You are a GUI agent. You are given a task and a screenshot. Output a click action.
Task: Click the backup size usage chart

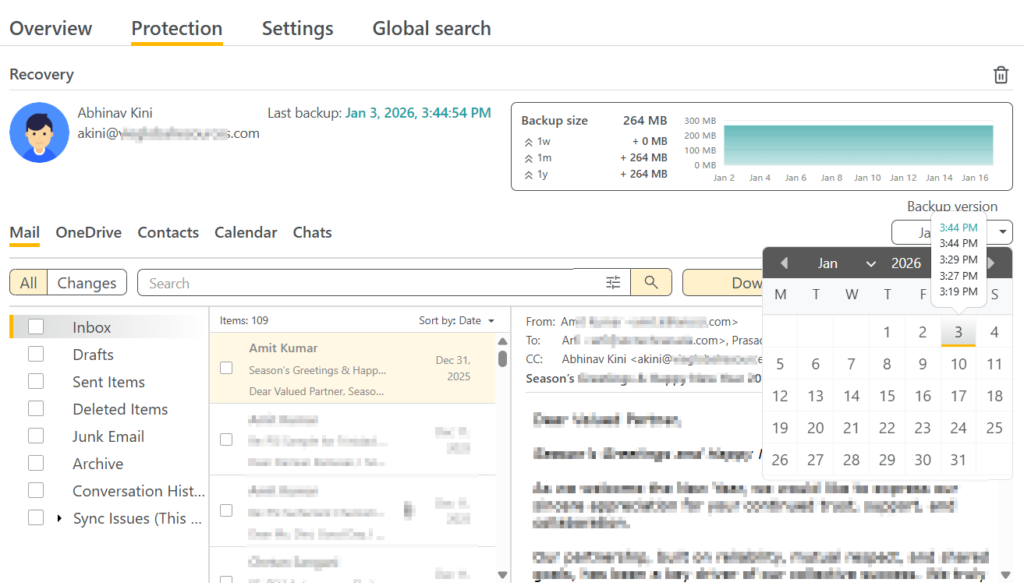point(858,145)
